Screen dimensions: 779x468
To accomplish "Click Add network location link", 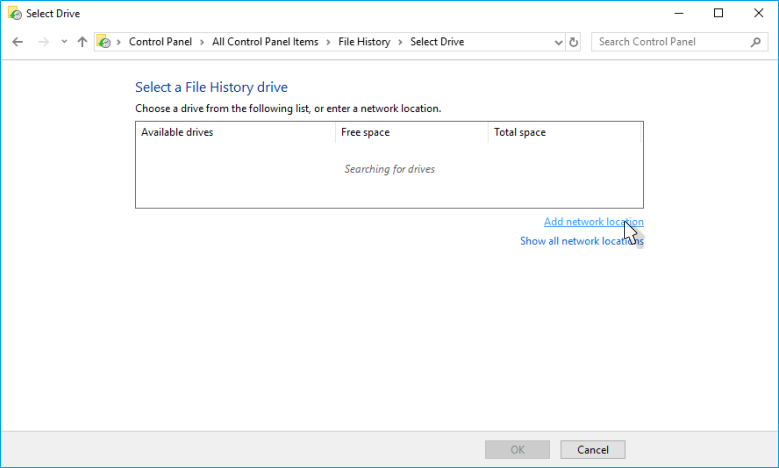I will pyautogui.click(x=593, y=222).
